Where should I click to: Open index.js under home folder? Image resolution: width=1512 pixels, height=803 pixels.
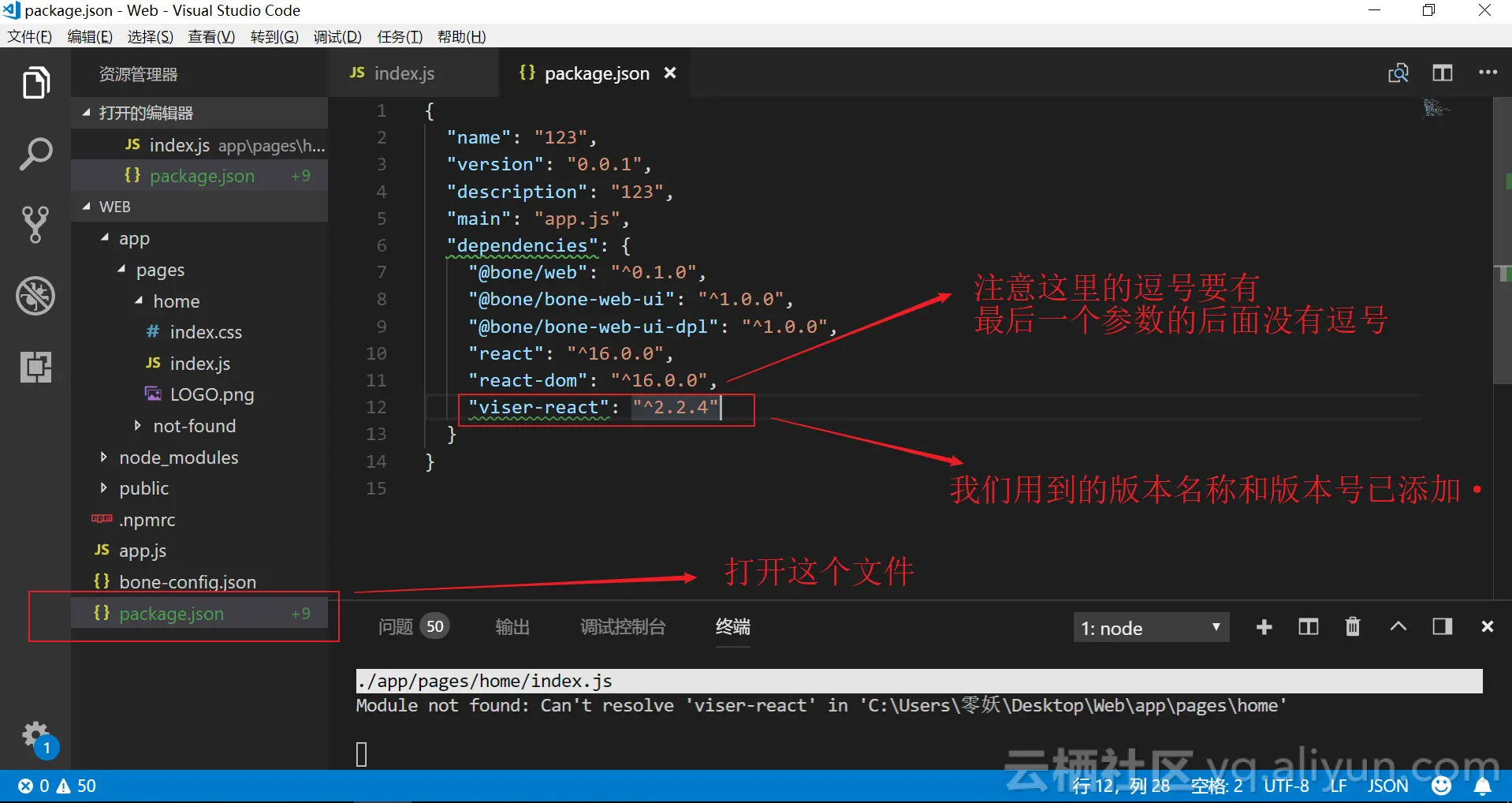coord(199,364)
